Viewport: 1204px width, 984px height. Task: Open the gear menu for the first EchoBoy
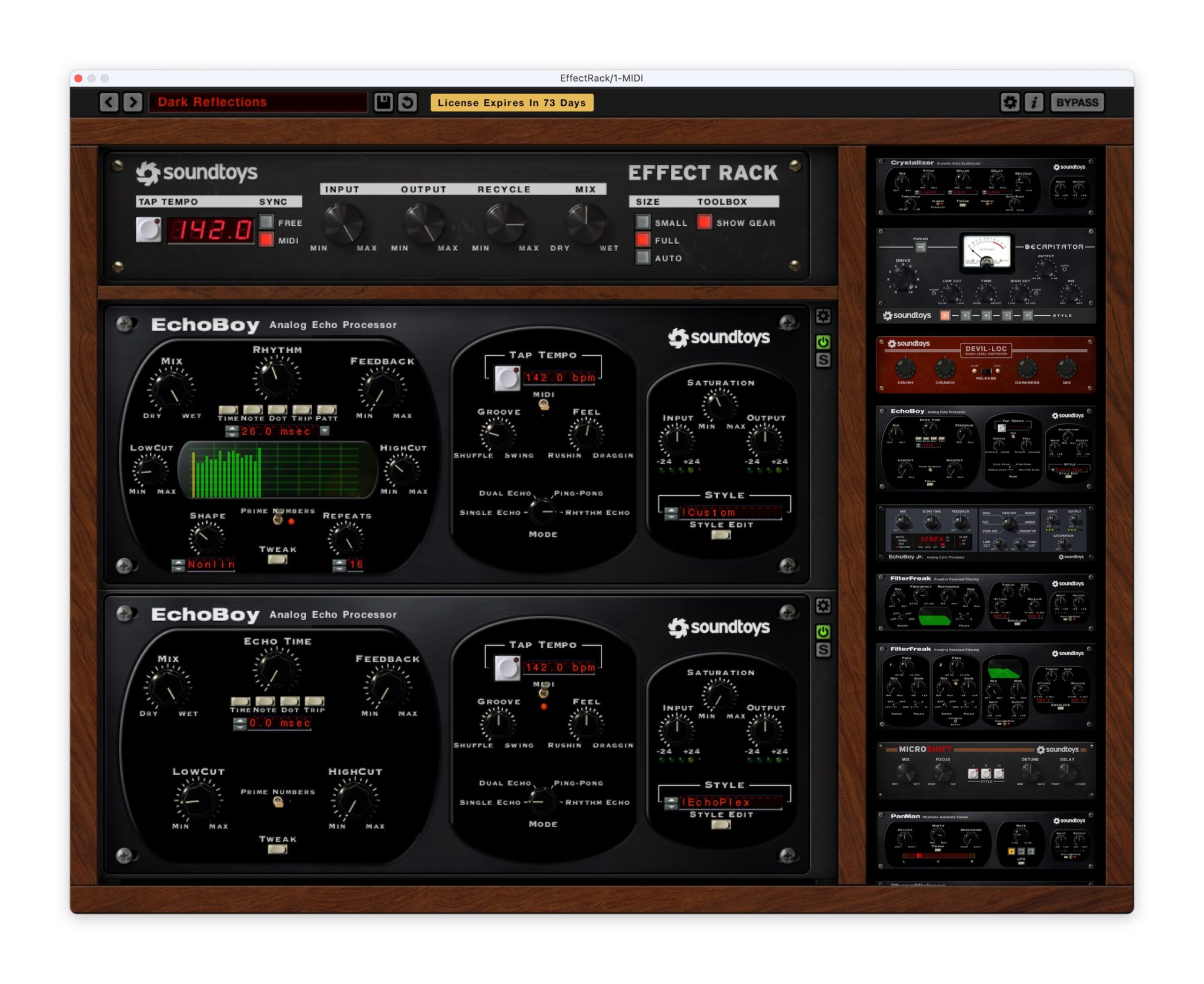[x=823, y=316]
